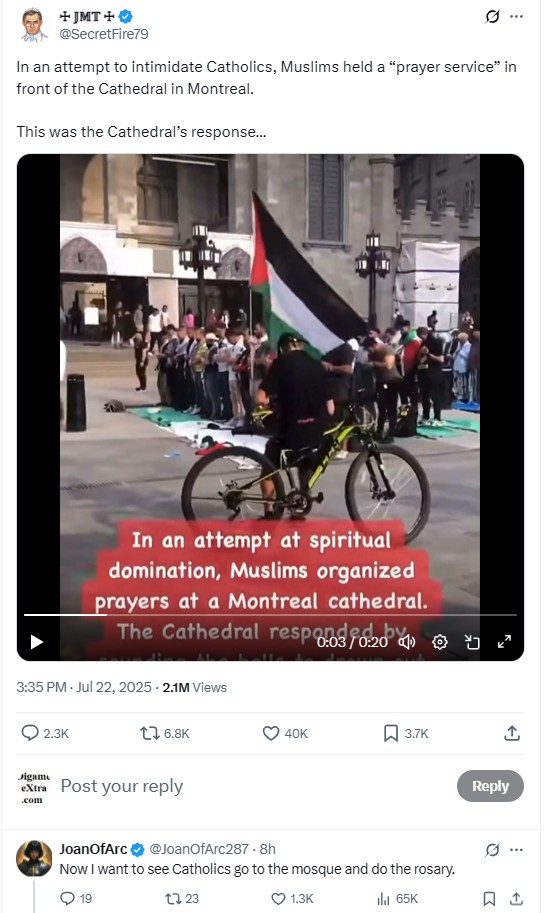Open the JoanOfArc profile name
549x913 pixels.
click(x=93, y=849)
